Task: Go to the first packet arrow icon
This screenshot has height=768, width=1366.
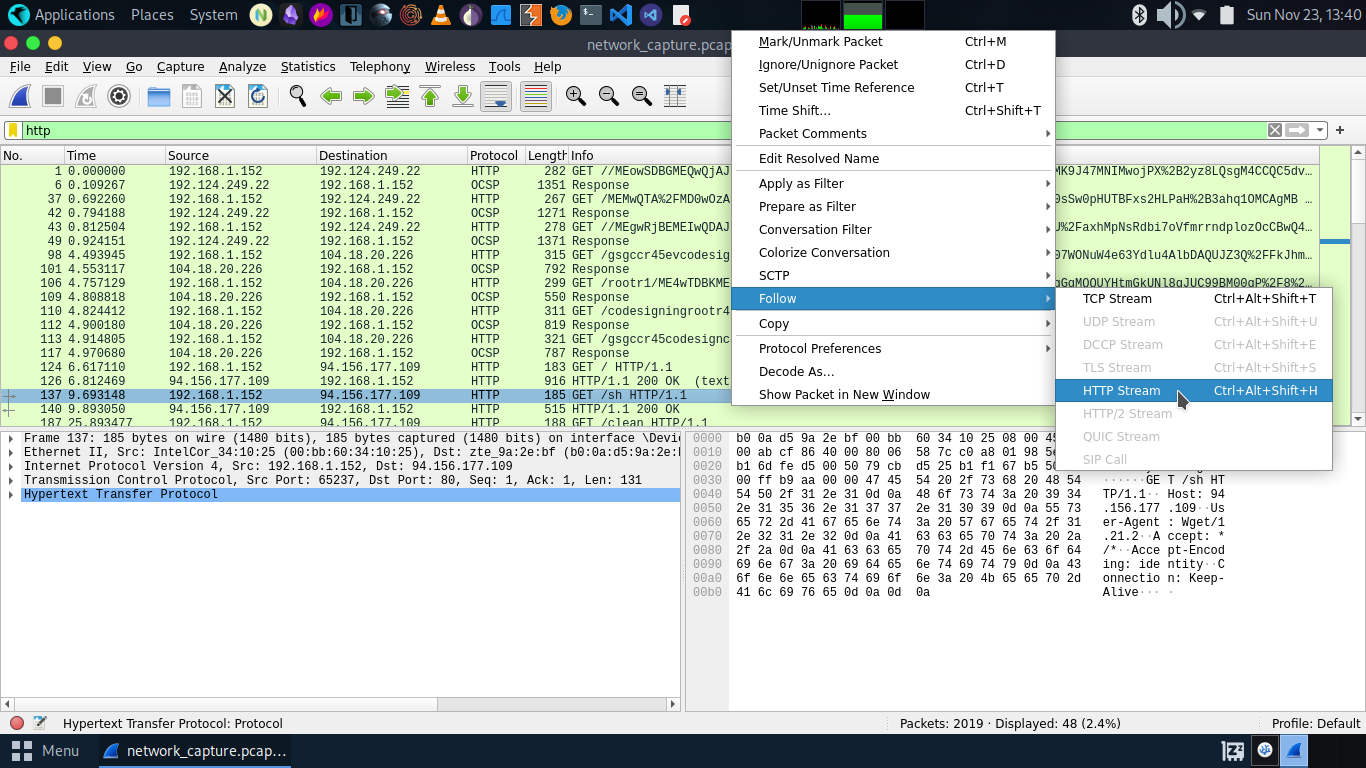Action: tap(430, 96)
